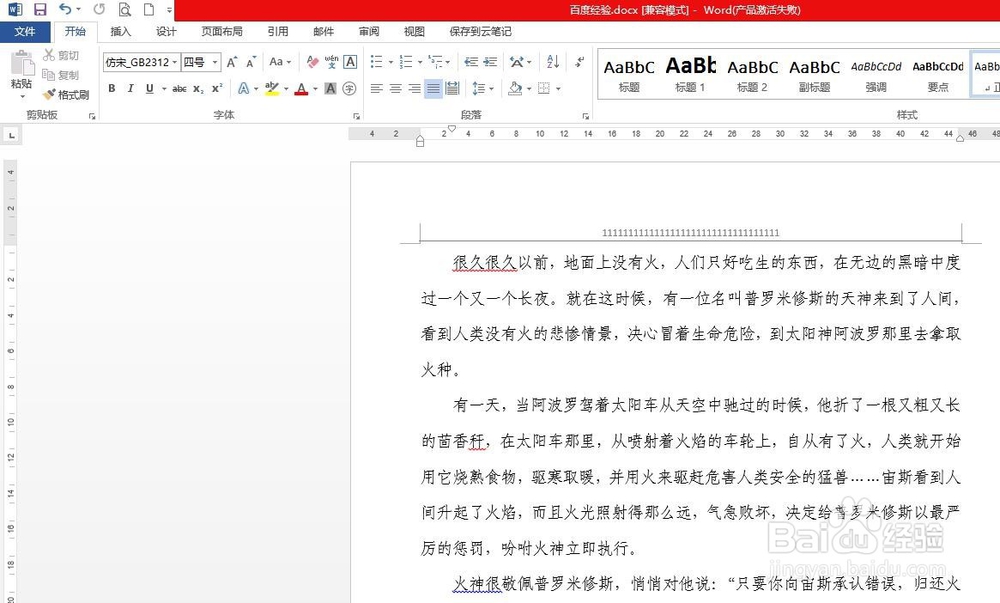Click the Center alignment icon
This screenshot has height=603, width=1000.
pyautogui.click(x=395, y=89)
